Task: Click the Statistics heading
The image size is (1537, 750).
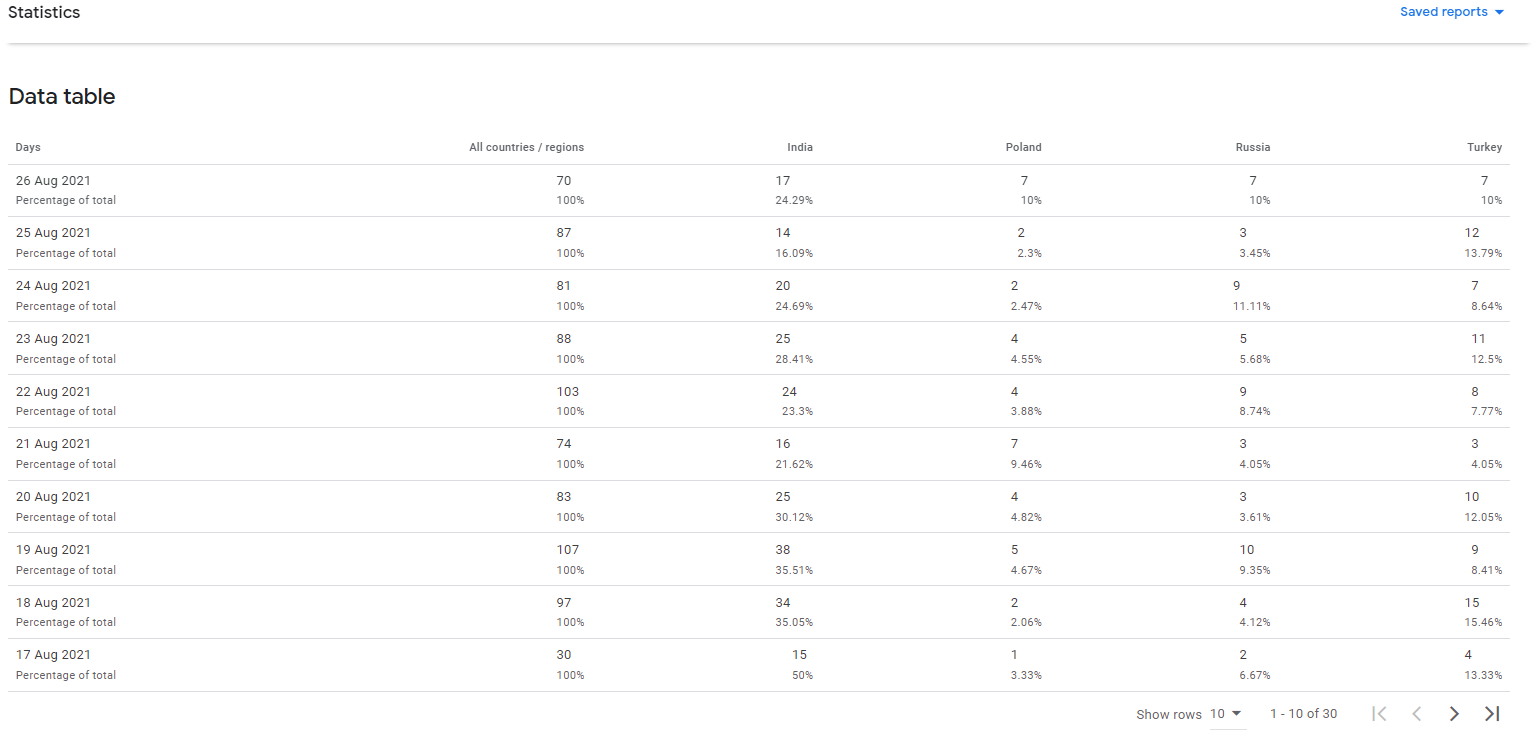Action: tap(44, 12)
